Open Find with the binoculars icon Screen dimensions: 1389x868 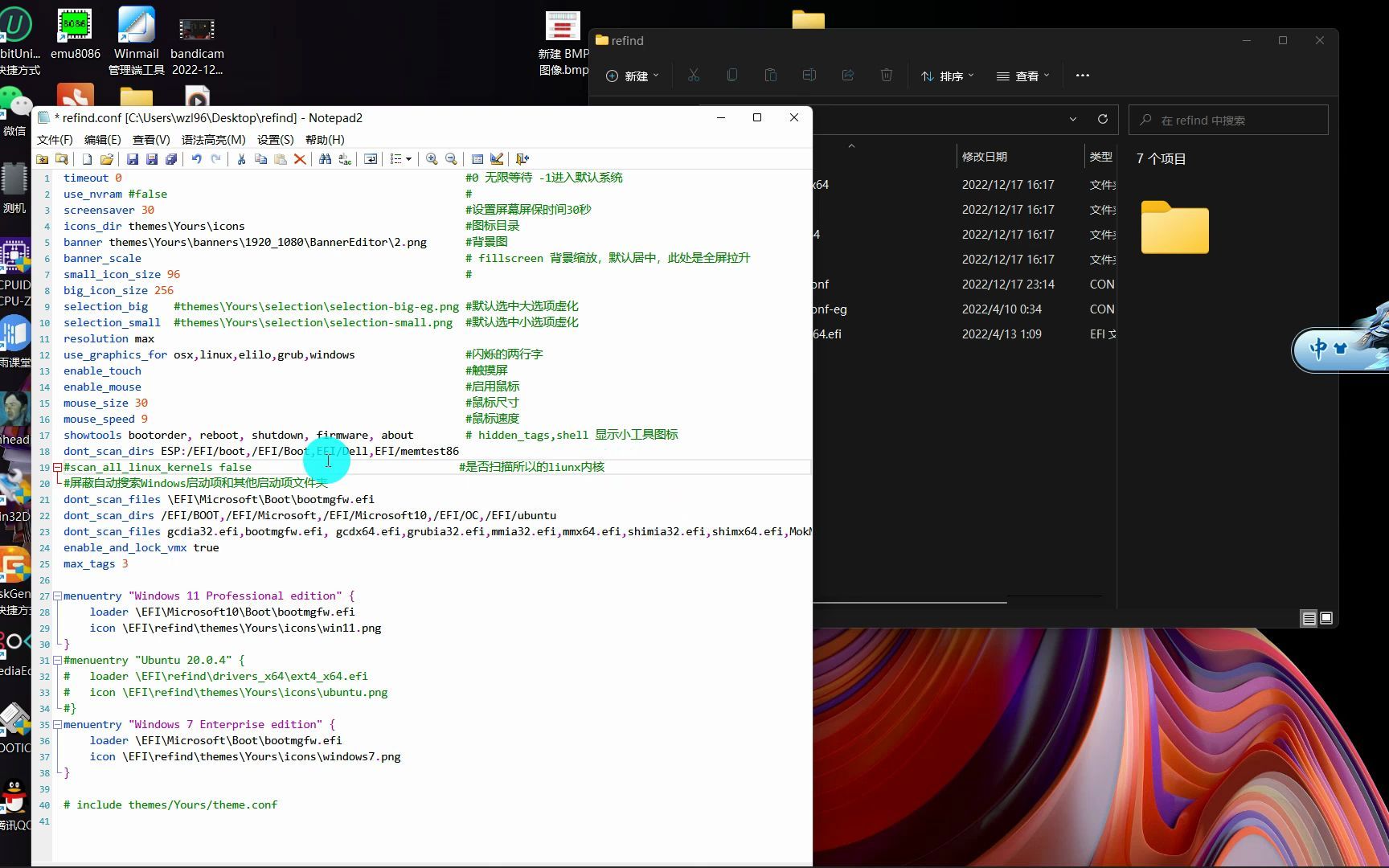tap(325, 159)
